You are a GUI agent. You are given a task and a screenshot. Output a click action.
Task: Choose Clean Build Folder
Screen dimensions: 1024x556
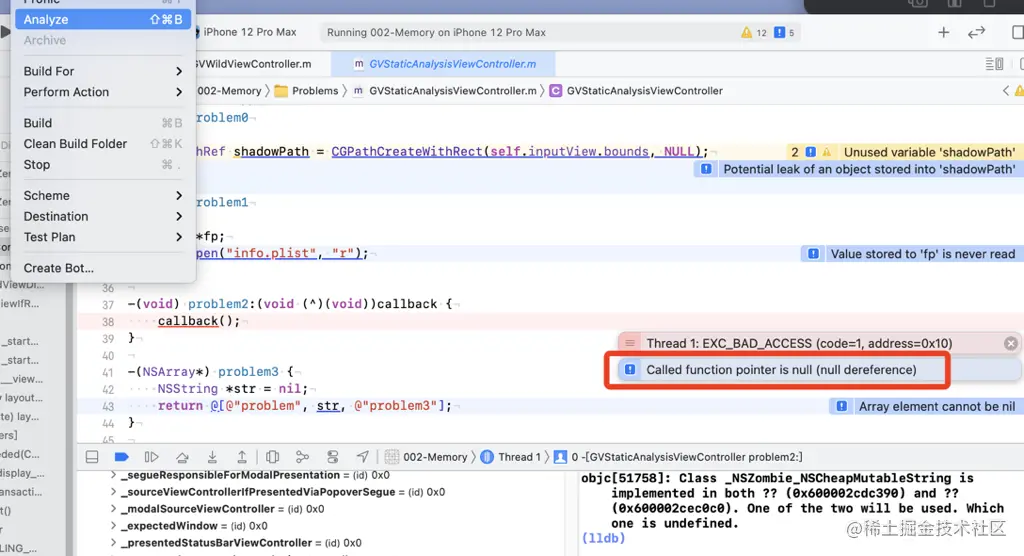pos(103,144)
